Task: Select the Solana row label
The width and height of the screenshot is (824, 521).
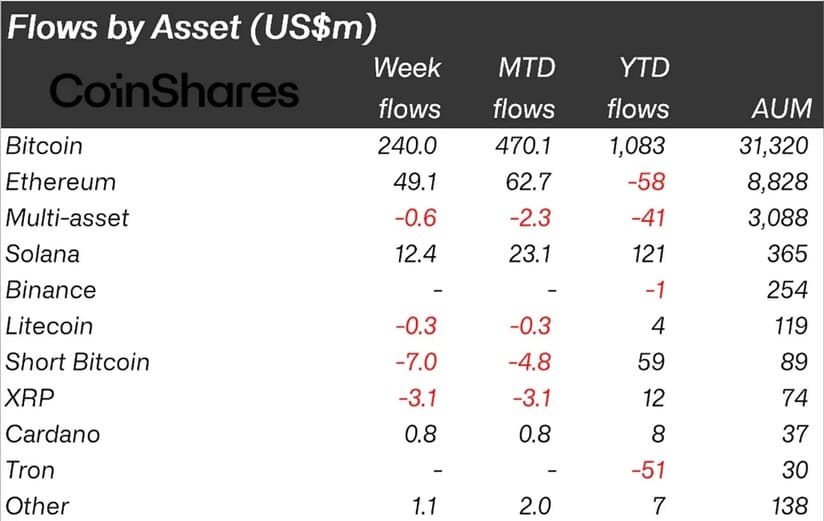Action: pos(43,254)
